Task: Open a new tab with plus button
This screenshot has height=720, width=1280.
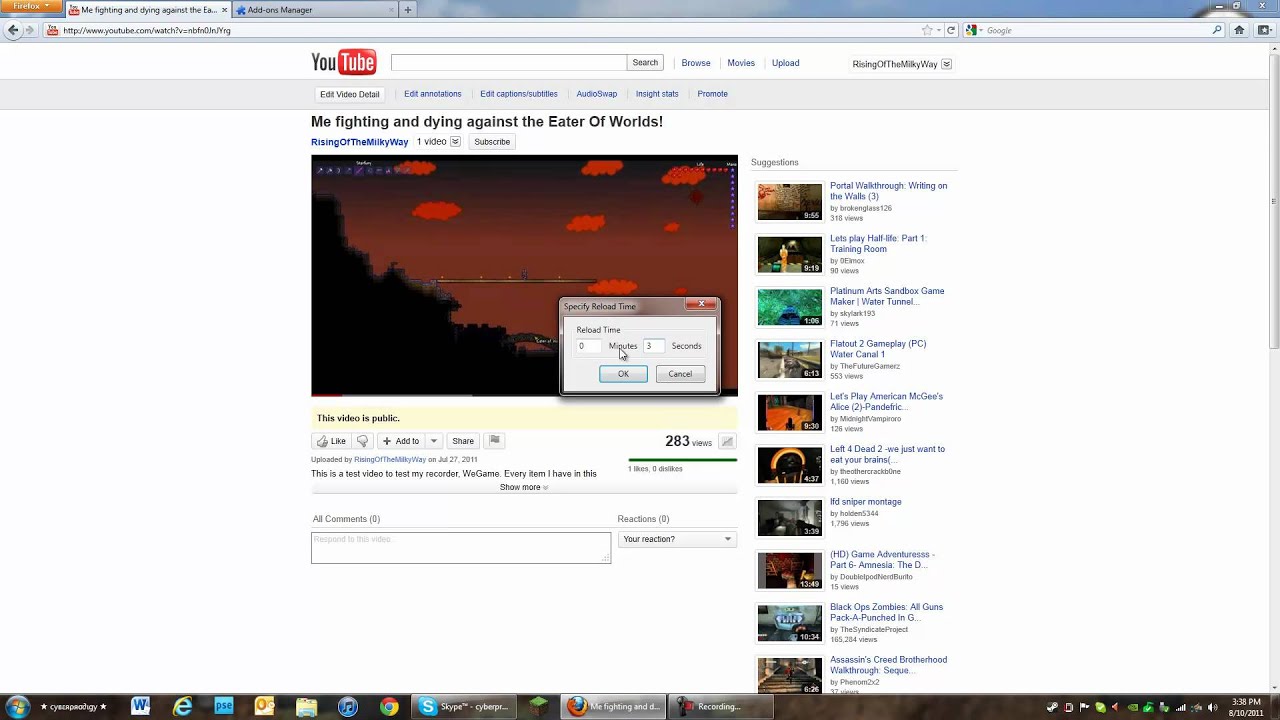Action: coord(407,10)
